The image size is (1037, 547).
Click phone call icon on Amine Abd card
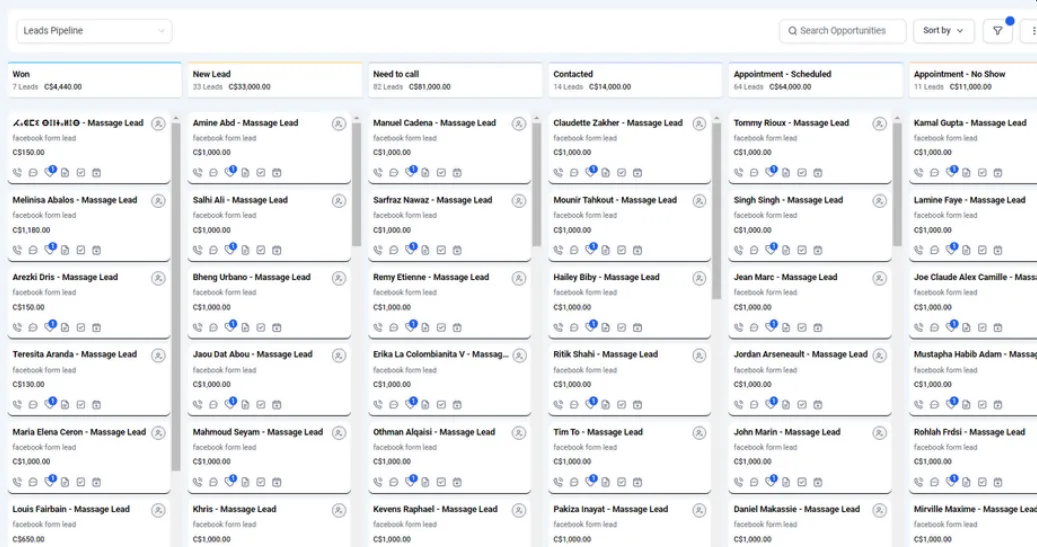197,173
